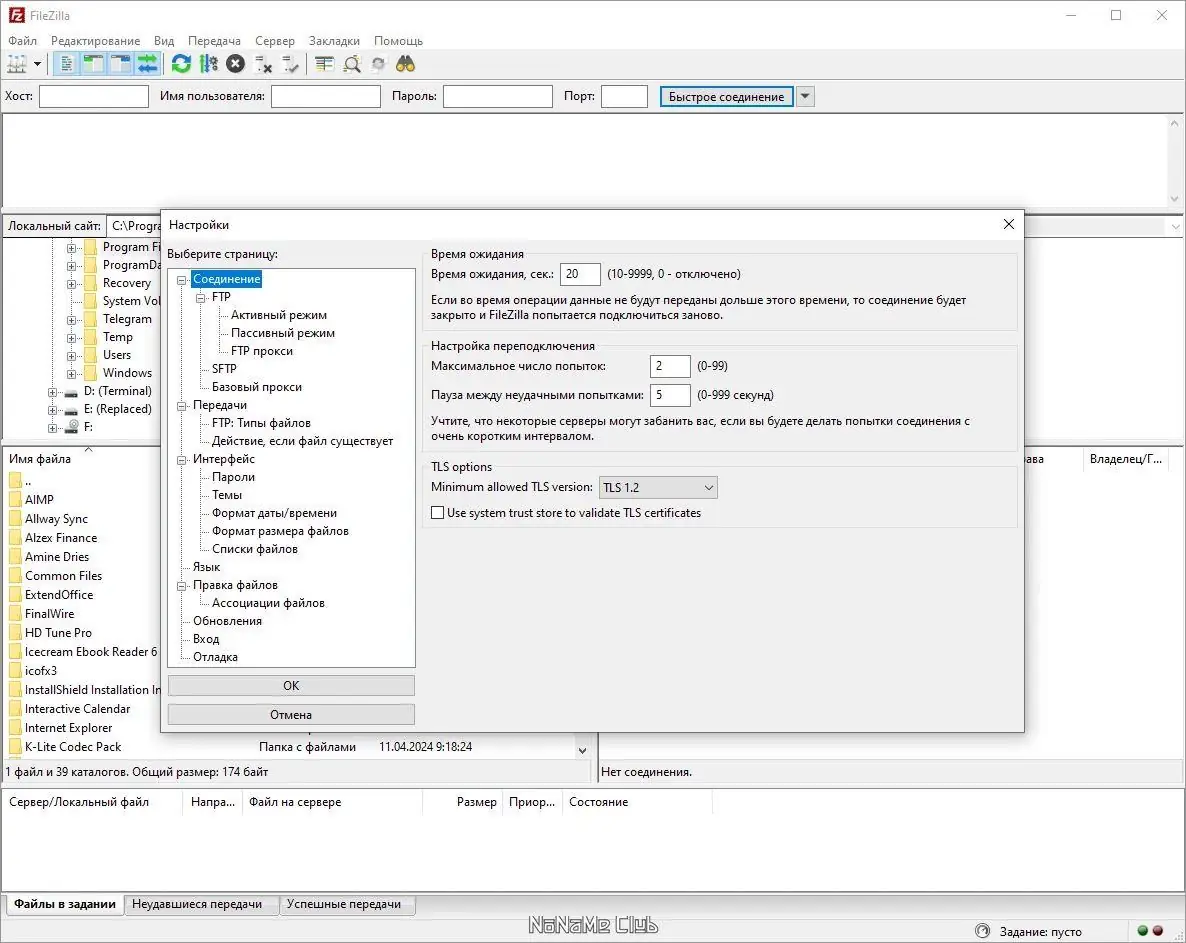
Task: Click the queue status icon in status bar
Action: 983,931
